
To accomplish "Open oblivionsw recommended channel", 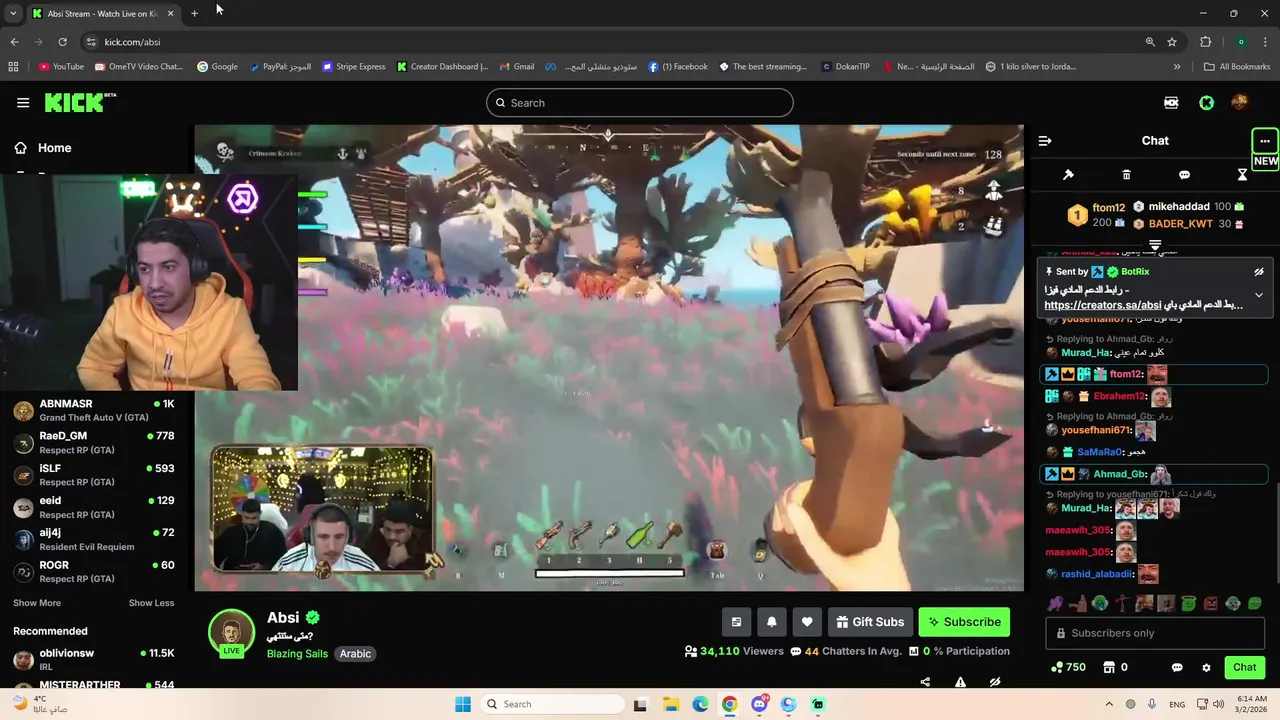I will (x=95, y=659).
